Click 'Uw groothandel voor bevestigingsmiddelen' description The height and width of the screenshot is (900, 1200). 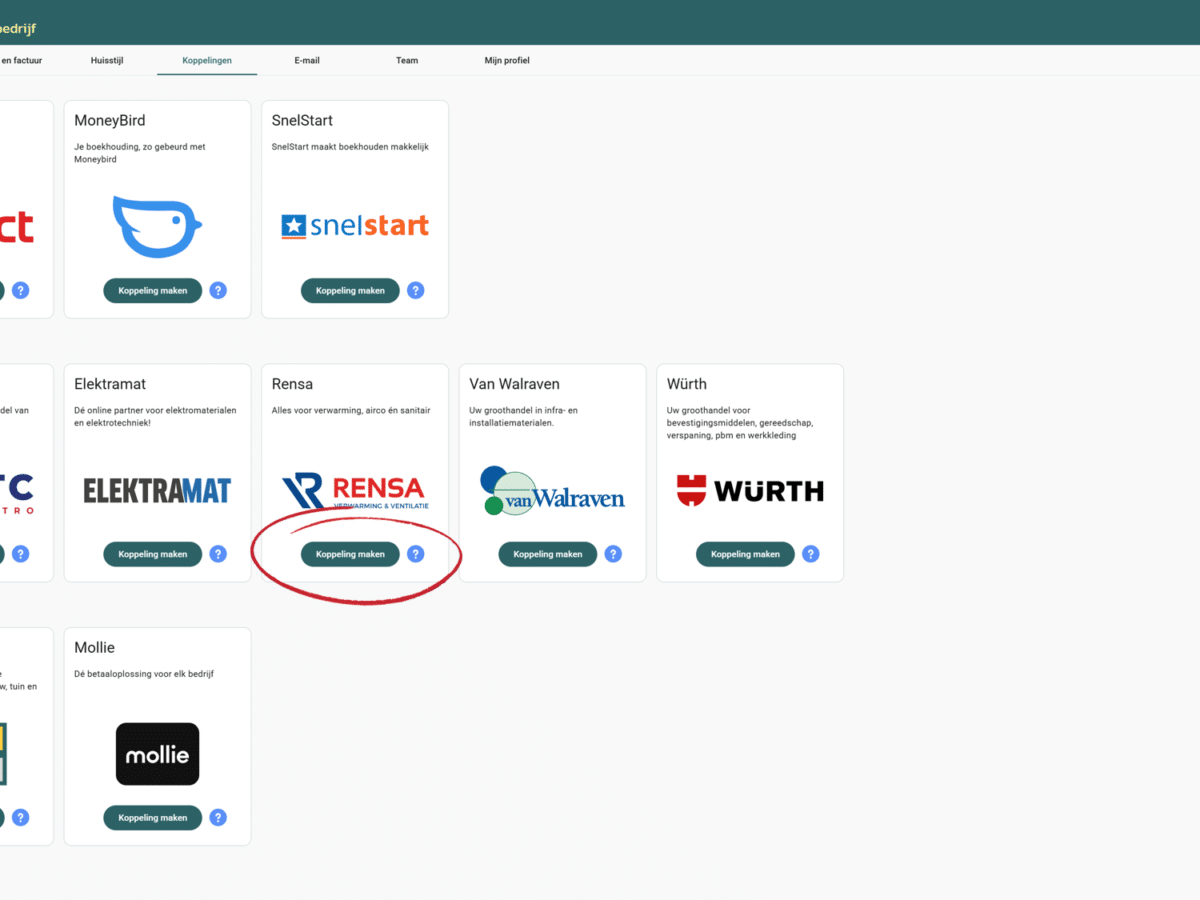pos(739,422)
